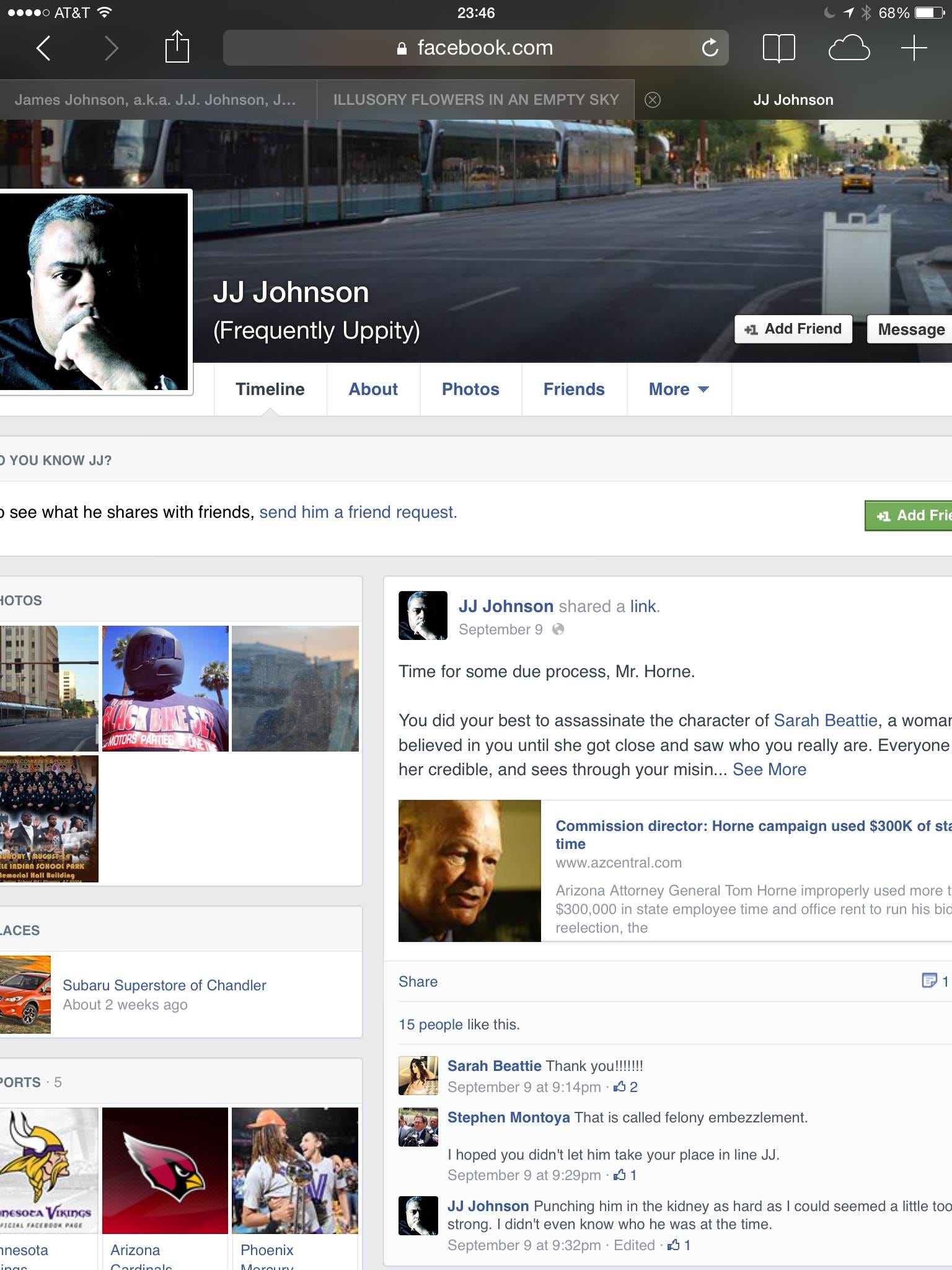Switch to the James Johnson a.k.a. tab
The height and width of the screenshot is (1270, 952).
158,100
